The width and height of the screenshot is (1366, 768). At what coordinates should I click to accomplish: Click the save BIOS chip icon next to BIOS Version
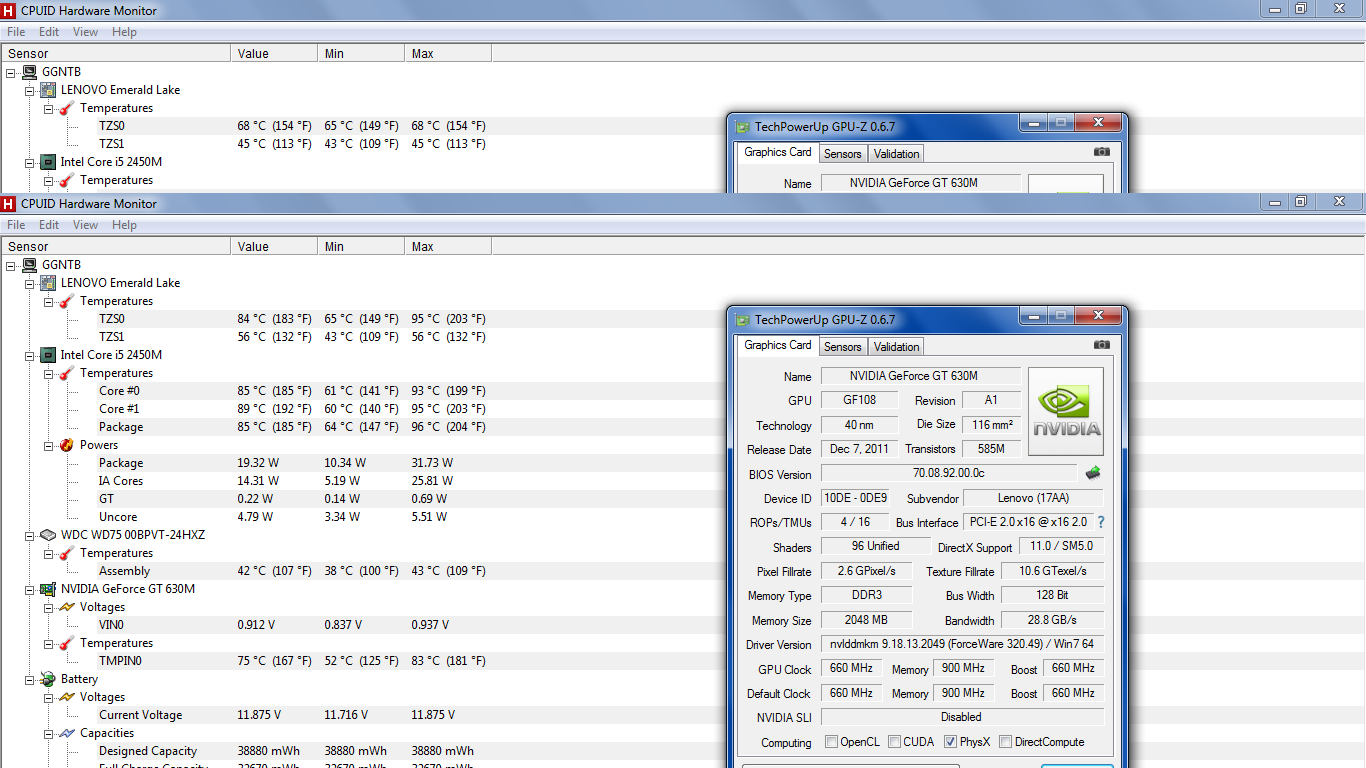click(x=1093, y=473)
